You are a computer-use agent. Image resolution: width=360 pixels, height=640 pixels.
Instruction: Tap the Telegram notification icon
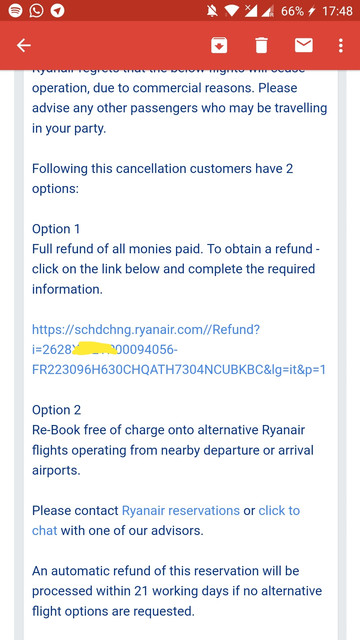(58, 11)
